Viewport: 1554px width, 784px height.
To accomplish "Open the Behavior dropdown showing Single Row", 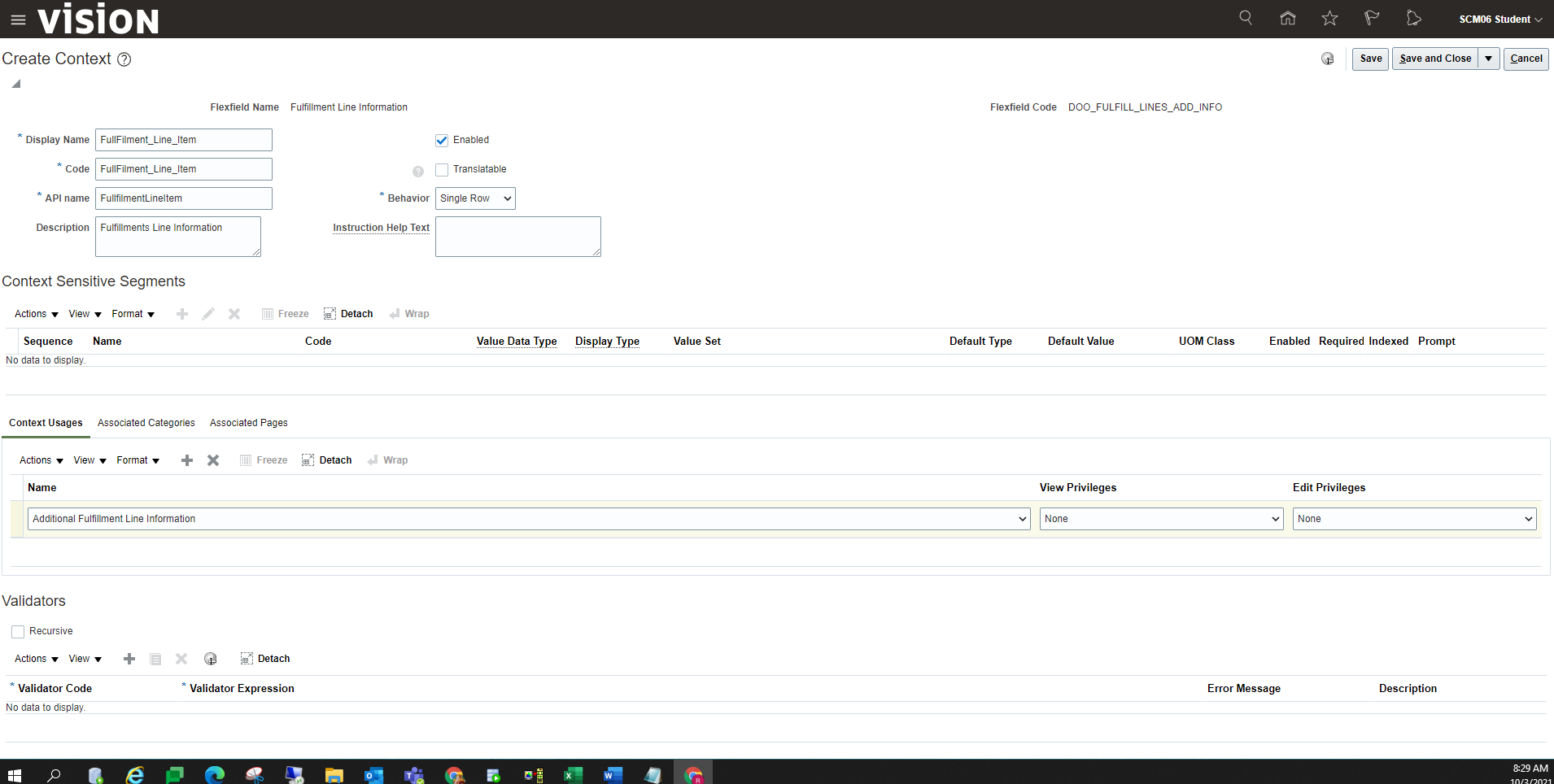I will click(474, 198).
